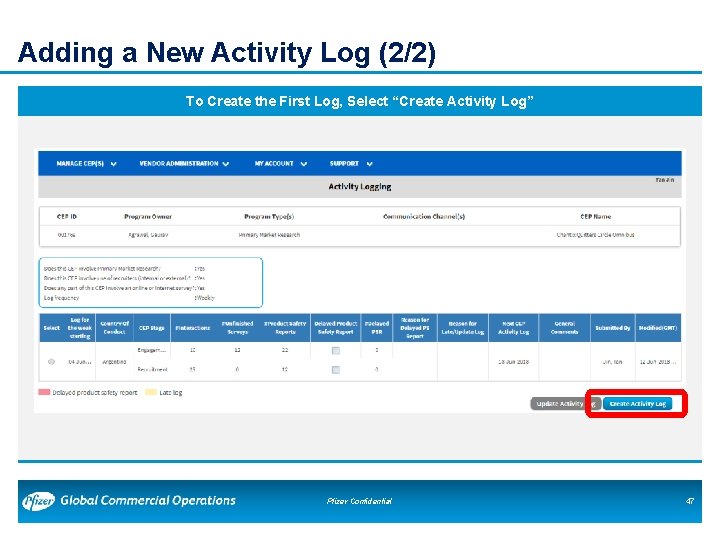This screenshot has width=720, height=540.
Task: Tick the Delayed PSR checkbox in the Recruitment row
Action: [x=336, y=370]
